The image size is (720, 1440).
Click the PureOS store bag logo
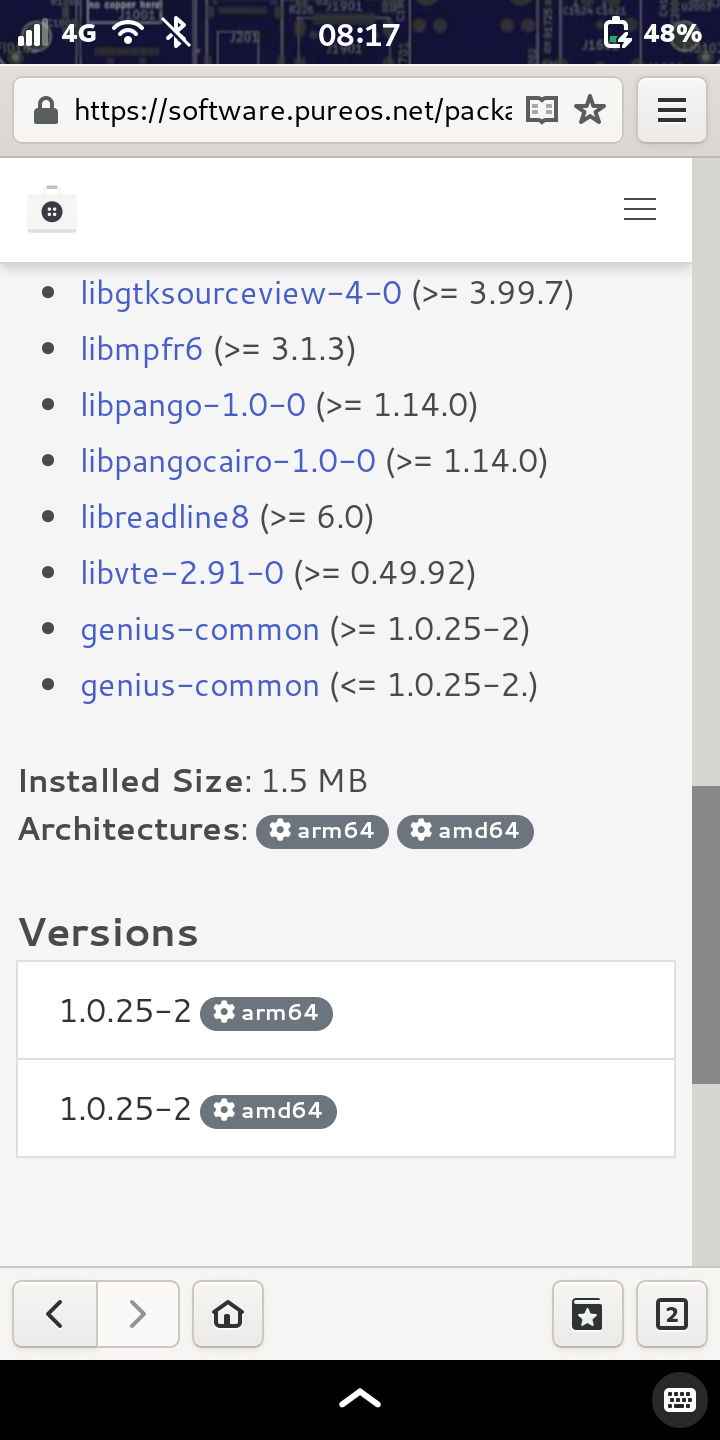pyautogui.click(x=52, y=209)
